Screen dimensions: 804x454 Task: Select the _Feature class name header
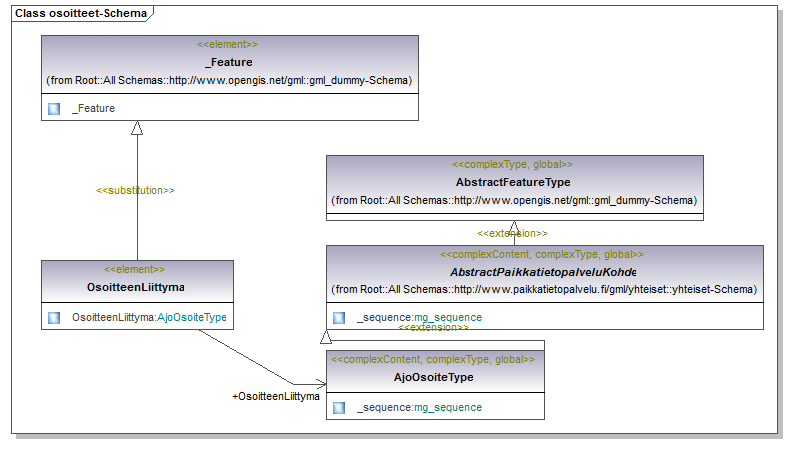point(228,62)
